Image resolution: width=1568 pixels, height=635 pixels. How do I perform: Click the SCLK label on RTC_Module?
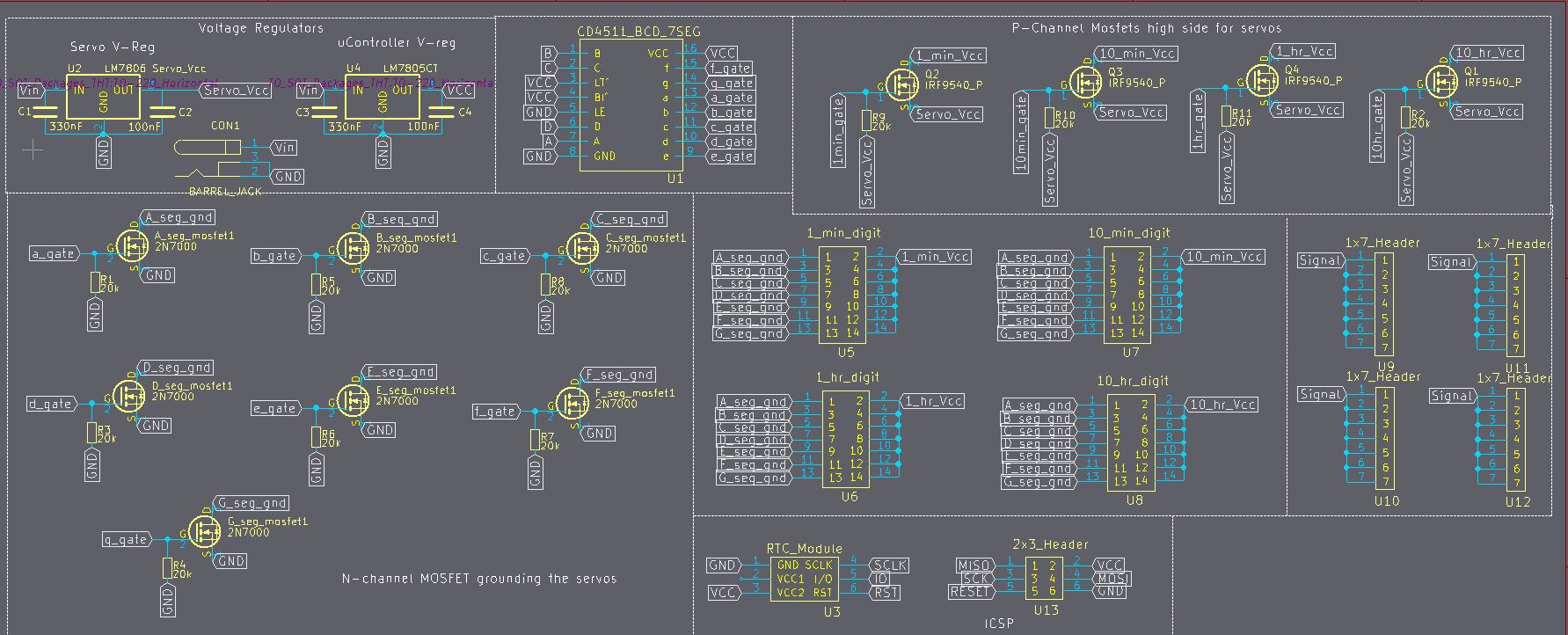pyautogui.click(x=888, y=566)
